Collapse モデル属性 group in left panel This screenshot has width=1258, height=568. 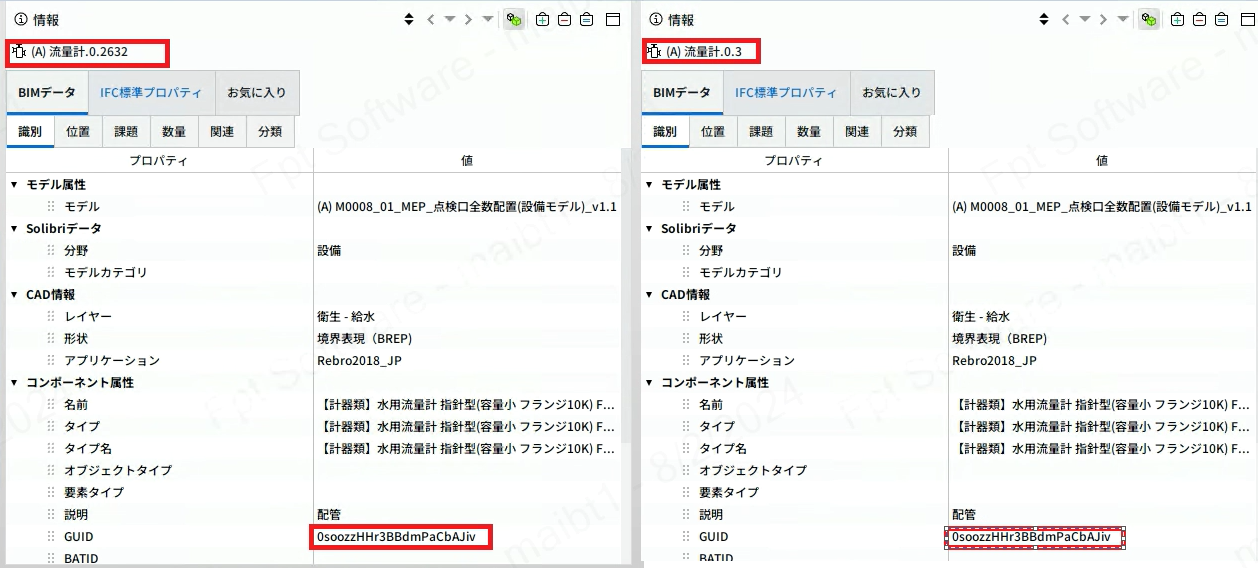tap(14, 185)
